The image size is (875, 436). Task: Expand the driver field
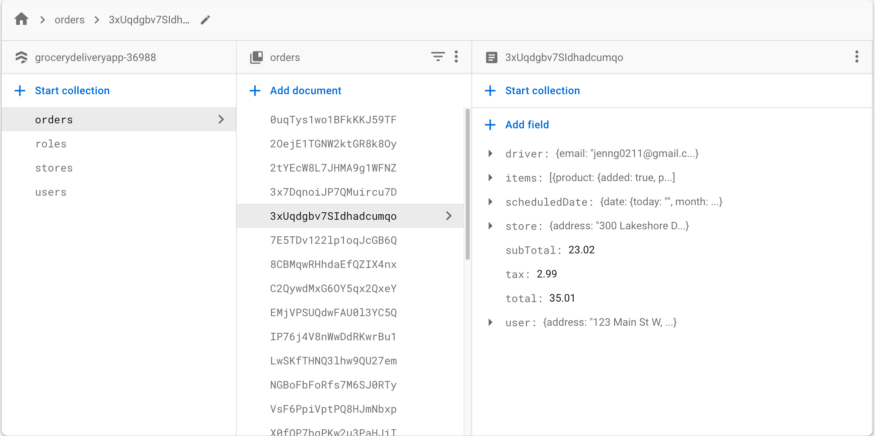tap(491, 154)
